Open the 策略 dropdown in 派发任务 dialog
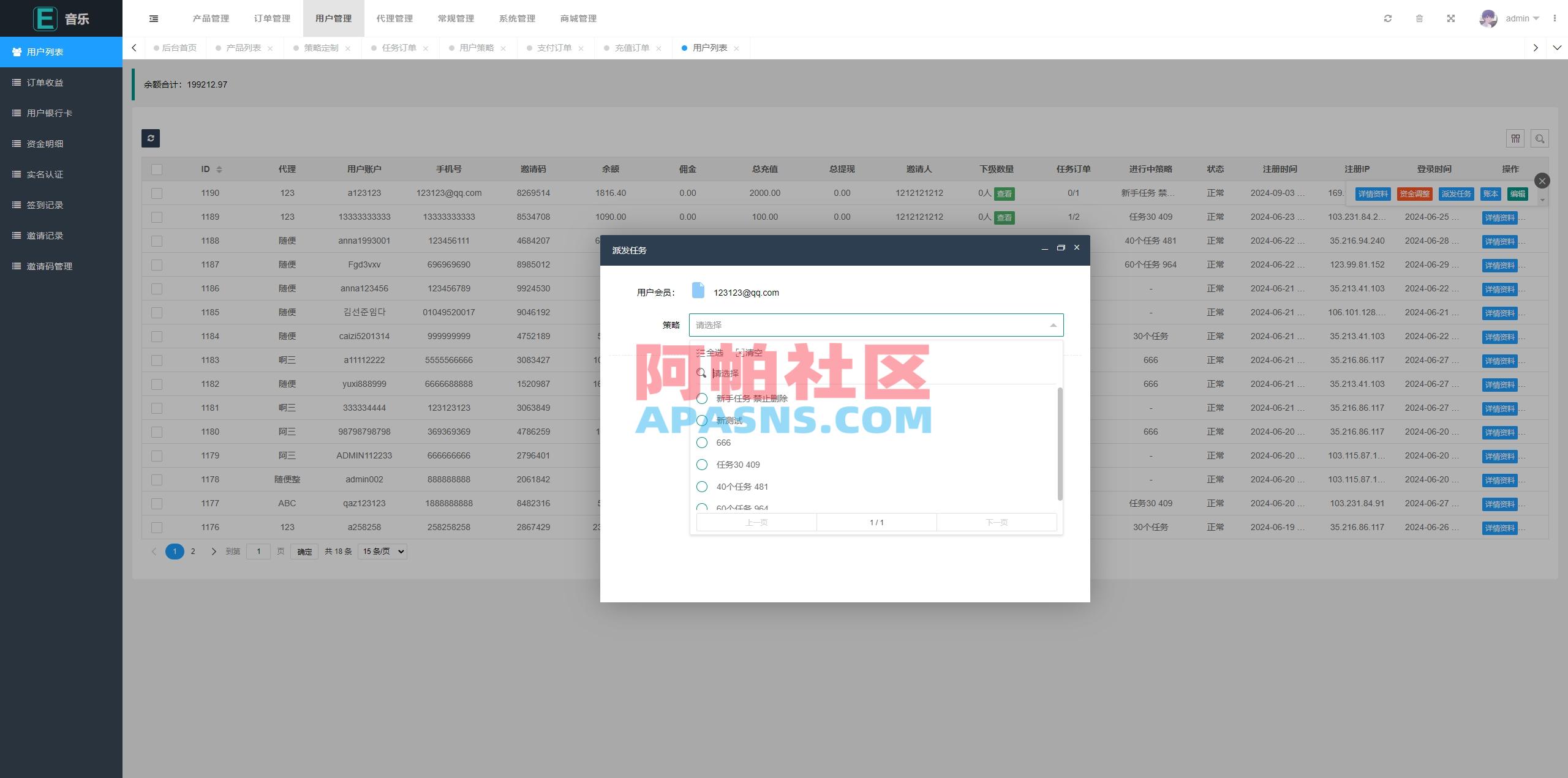The image size is (1568, 778). point(876,325)
